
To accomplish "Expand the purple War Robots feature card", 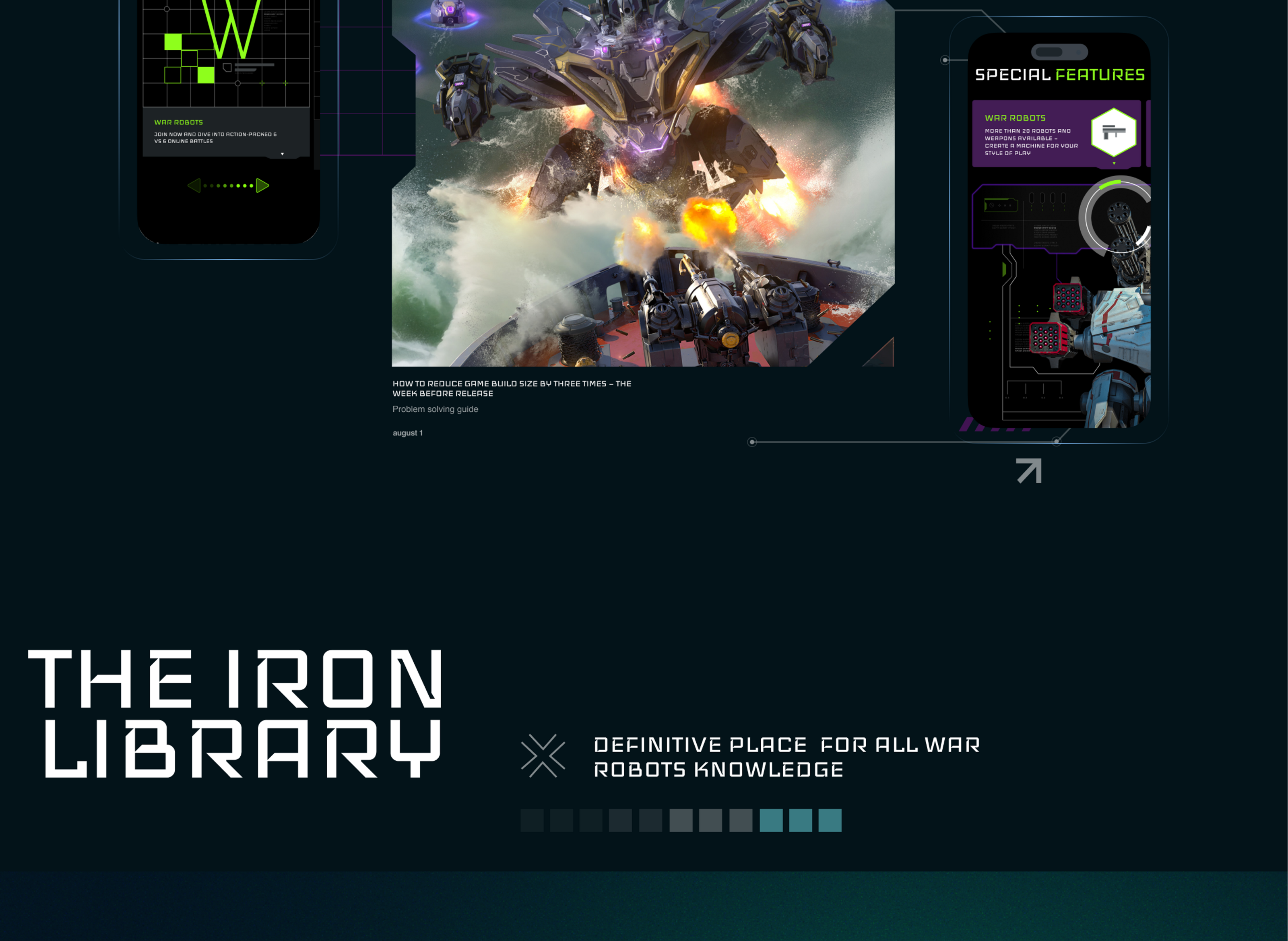I will [1114, 163].
